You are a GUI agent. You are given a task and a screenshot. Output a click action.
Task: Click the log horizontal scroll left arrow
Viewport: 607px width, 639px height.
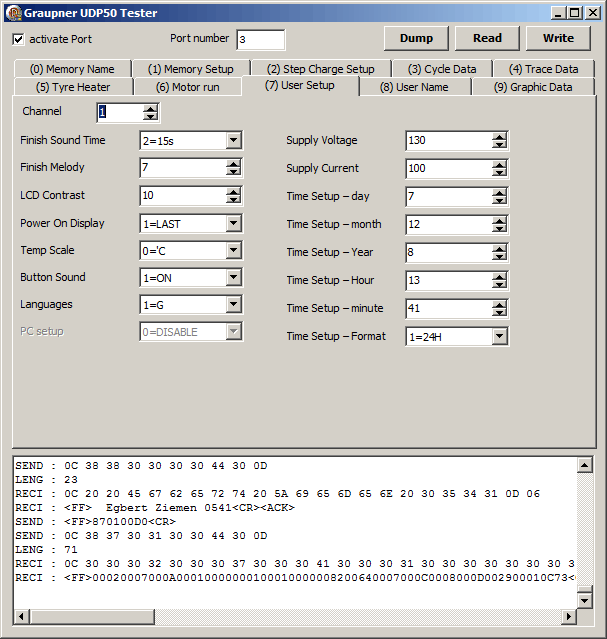22,617
